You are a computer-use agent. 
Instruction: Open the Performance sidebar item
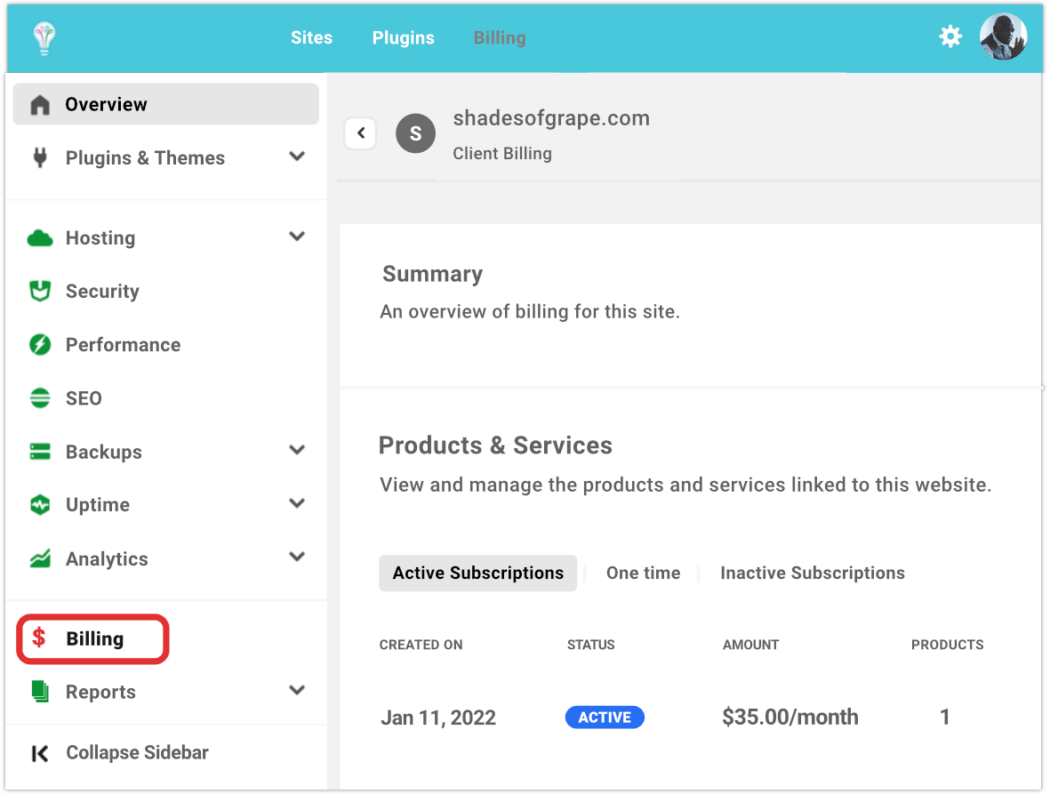(123, 345)
